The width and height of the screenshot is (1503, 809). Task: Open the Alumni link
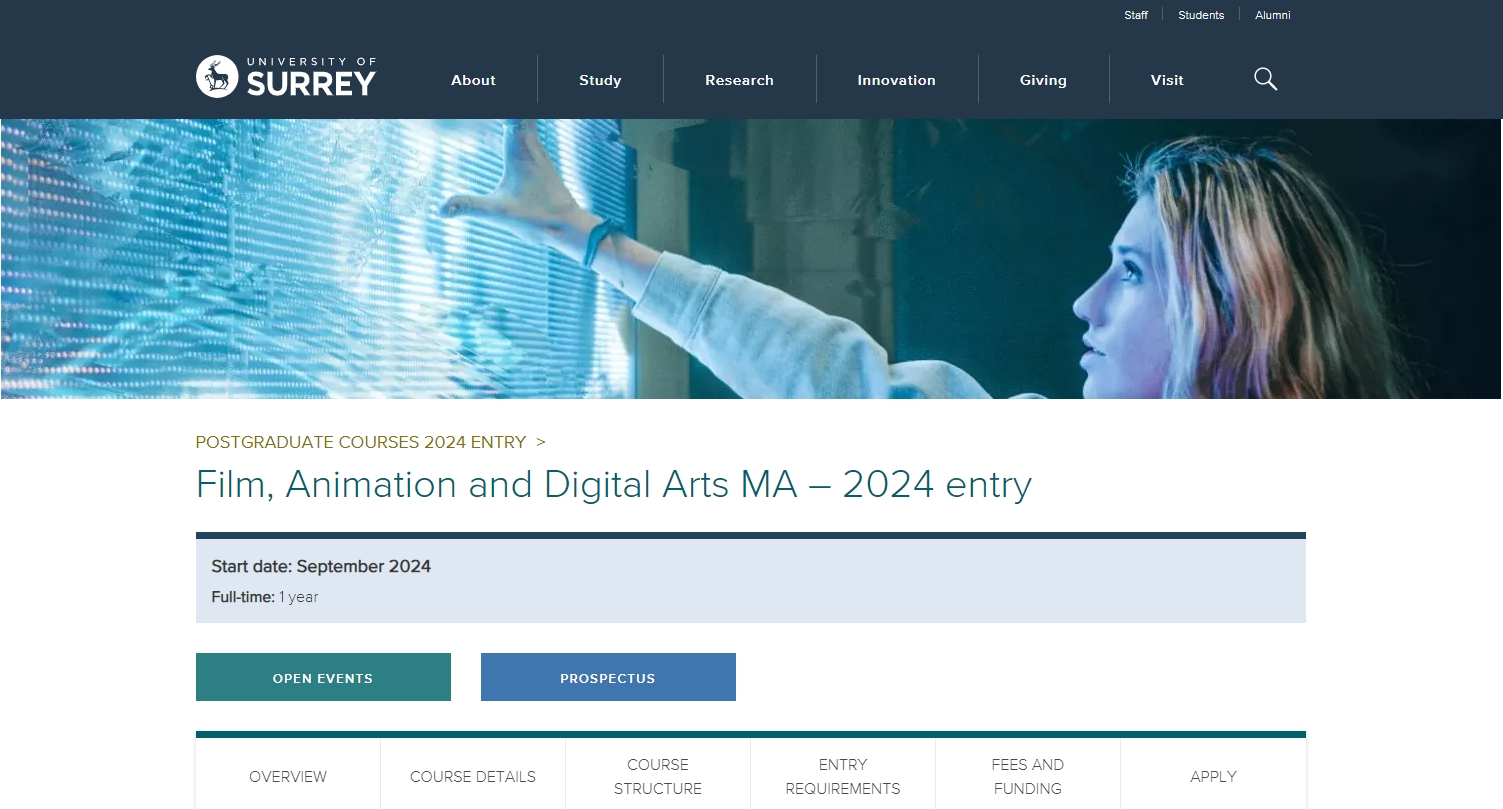[x=1273, y=15]
